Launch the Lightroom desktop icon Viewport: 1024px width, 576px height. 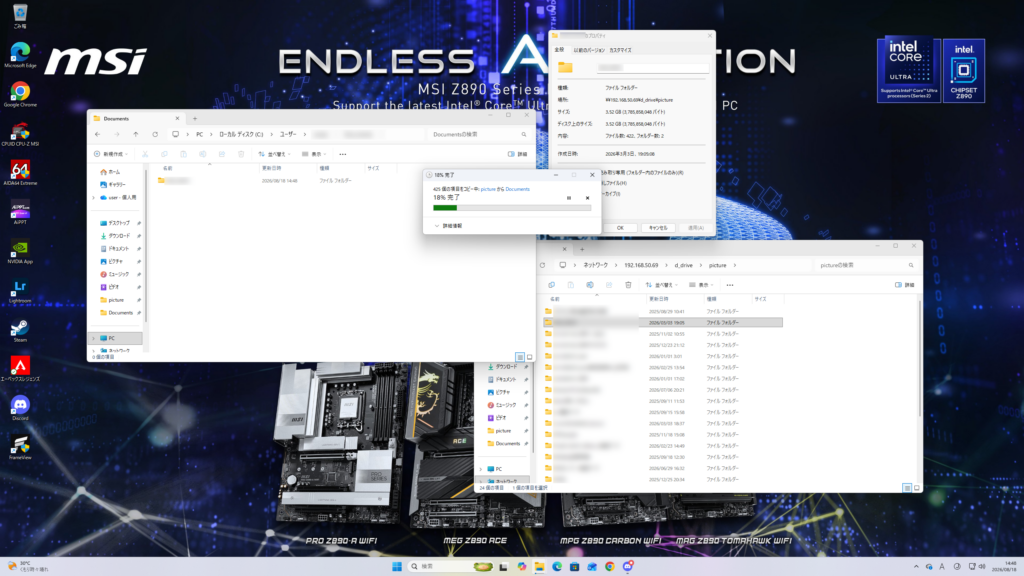[x=20, y=291]
